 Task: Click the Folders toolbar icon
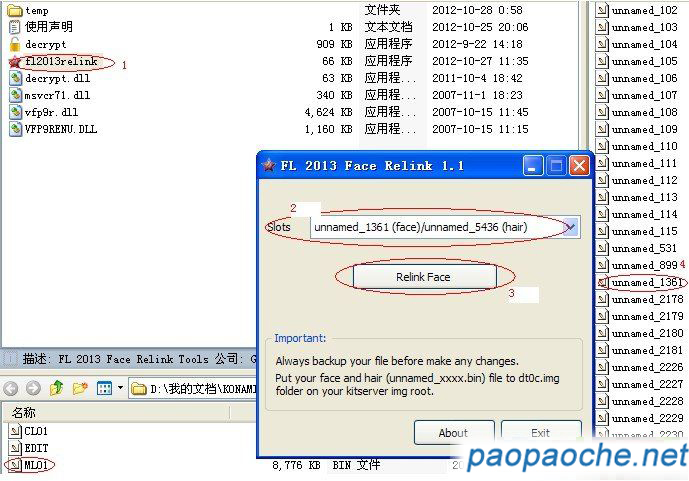(x=80, y=388)
